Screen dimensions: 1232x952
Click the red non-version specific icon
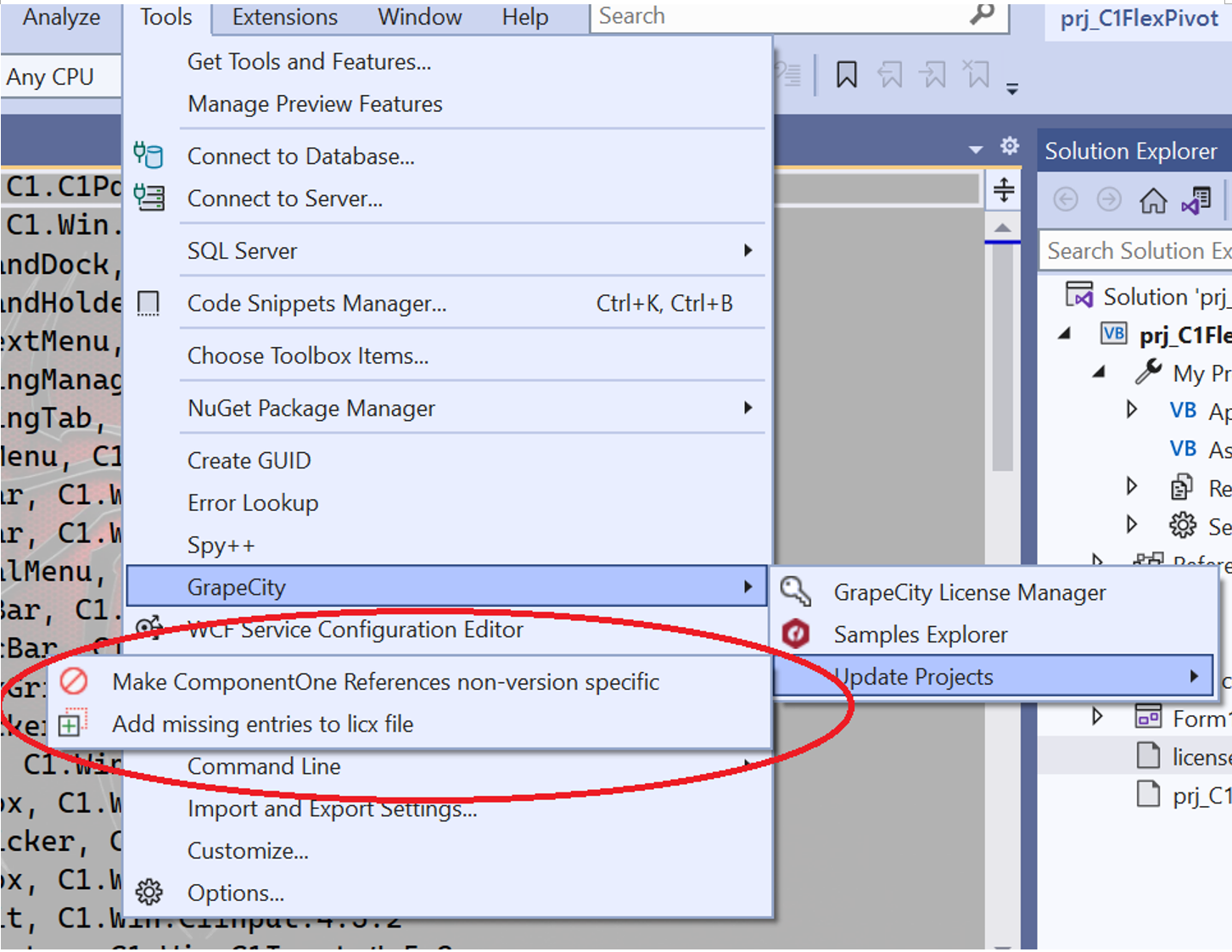(x=74, y=681)
